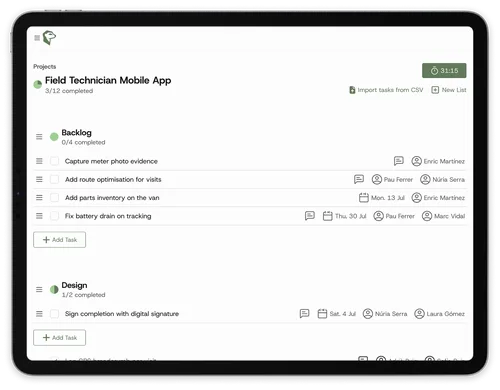Go to Projects breadcrumb
500x390 pixels.
tap(45, 67)
